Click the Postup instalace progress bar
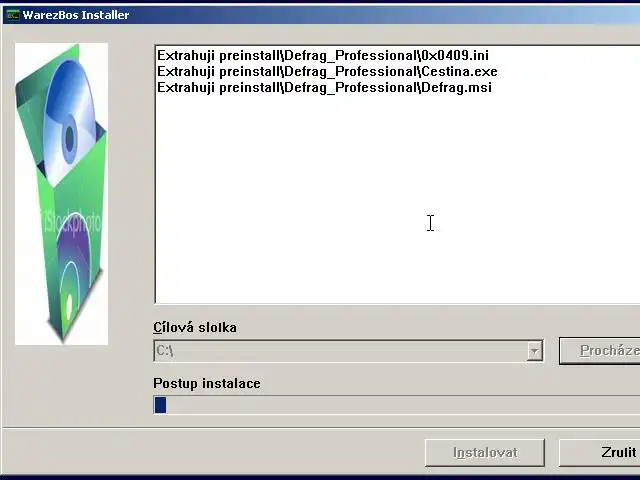This screenshot has height=480, width=640. pos(397,405)
